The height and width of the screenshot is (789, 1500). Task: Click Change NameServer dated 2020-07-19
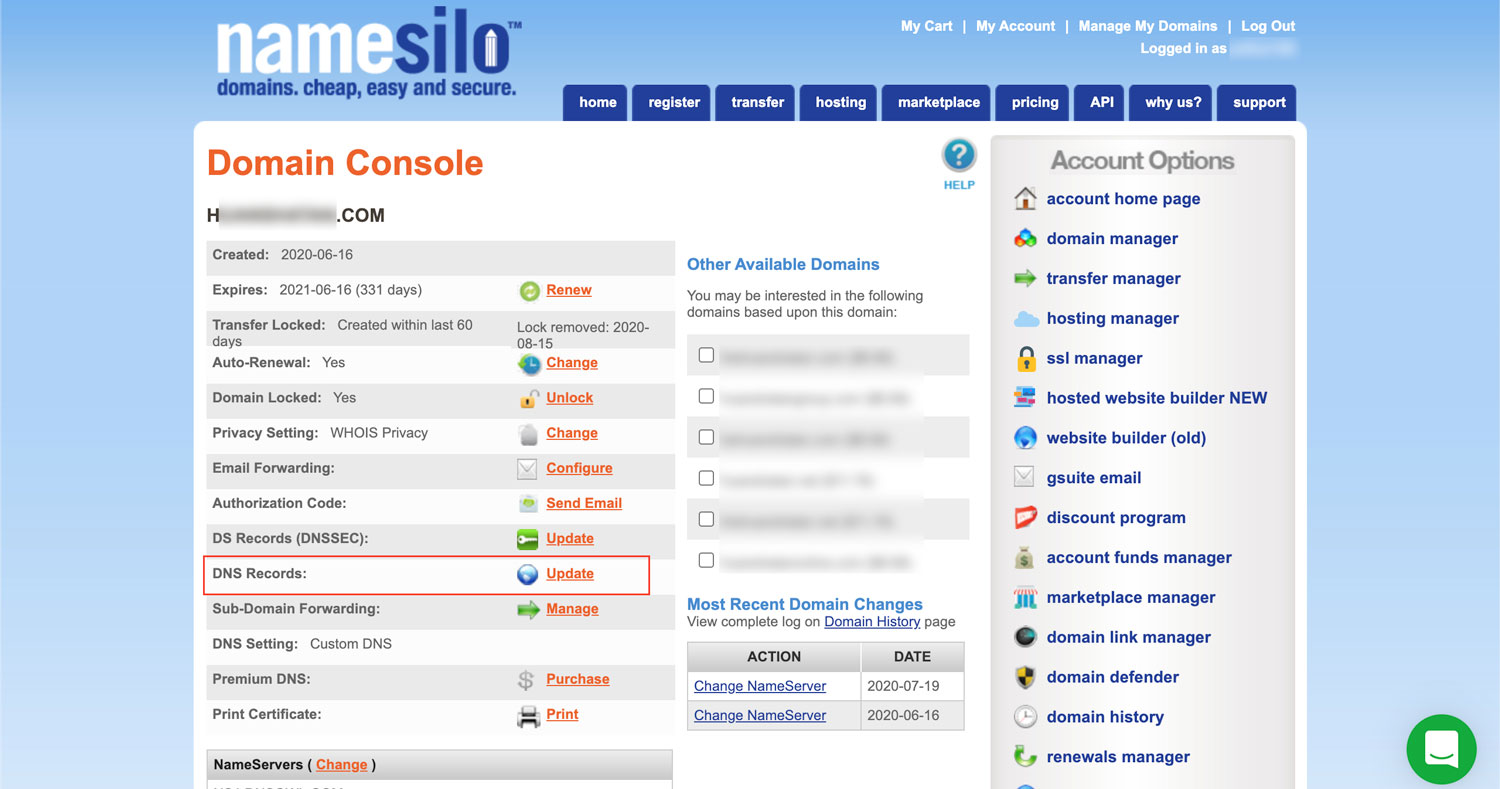(x=760, y=686)
